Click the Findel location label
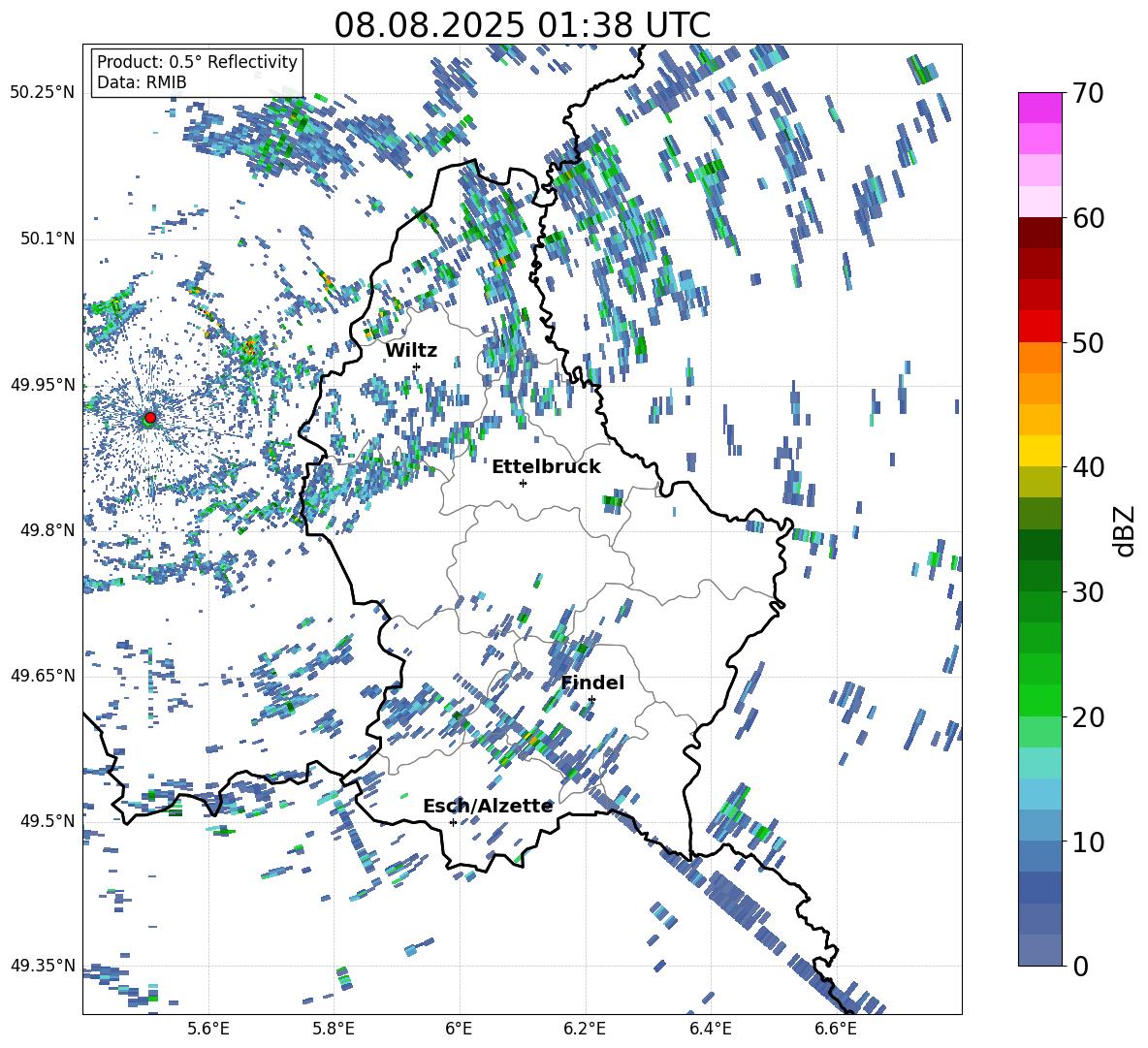 tap(592, 683)
